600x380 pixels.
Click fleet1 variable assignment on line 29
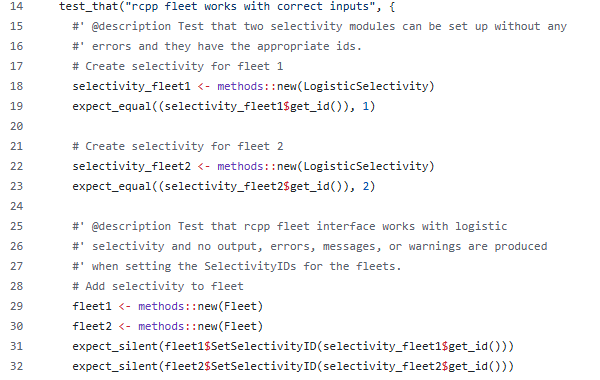[92, 307]
